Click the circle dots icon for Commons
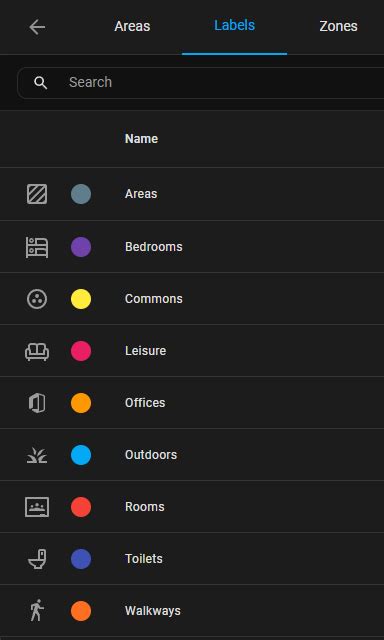Screen dimensions: 384x640 coord(37,299)
